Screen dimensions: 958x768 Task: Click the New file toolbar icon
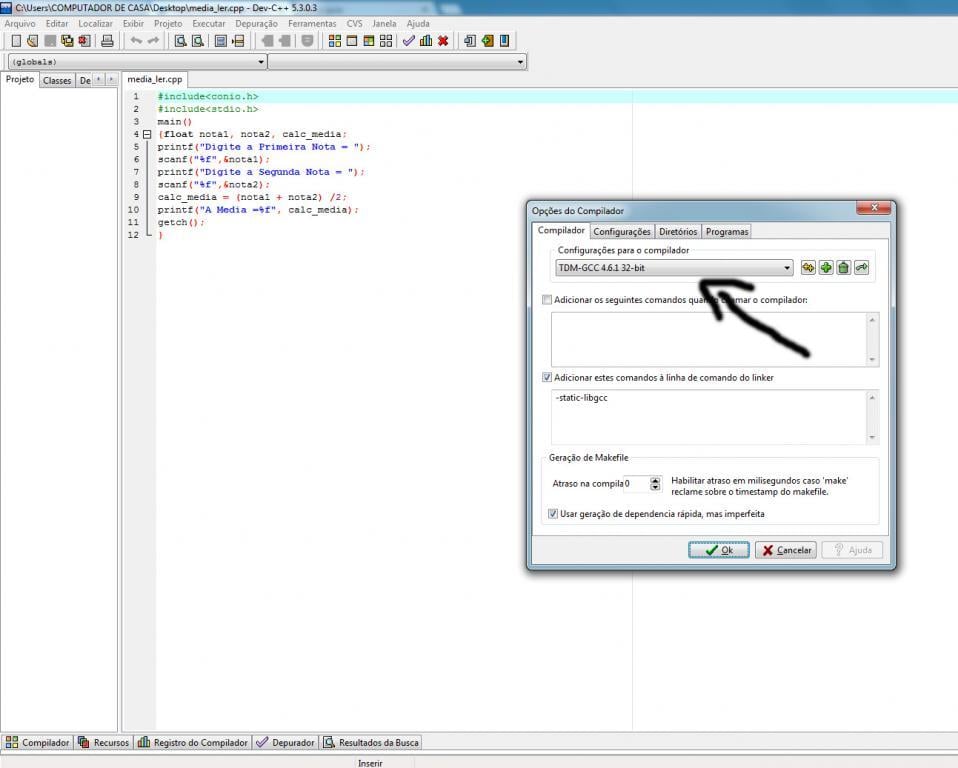click(x=16, y=41)
